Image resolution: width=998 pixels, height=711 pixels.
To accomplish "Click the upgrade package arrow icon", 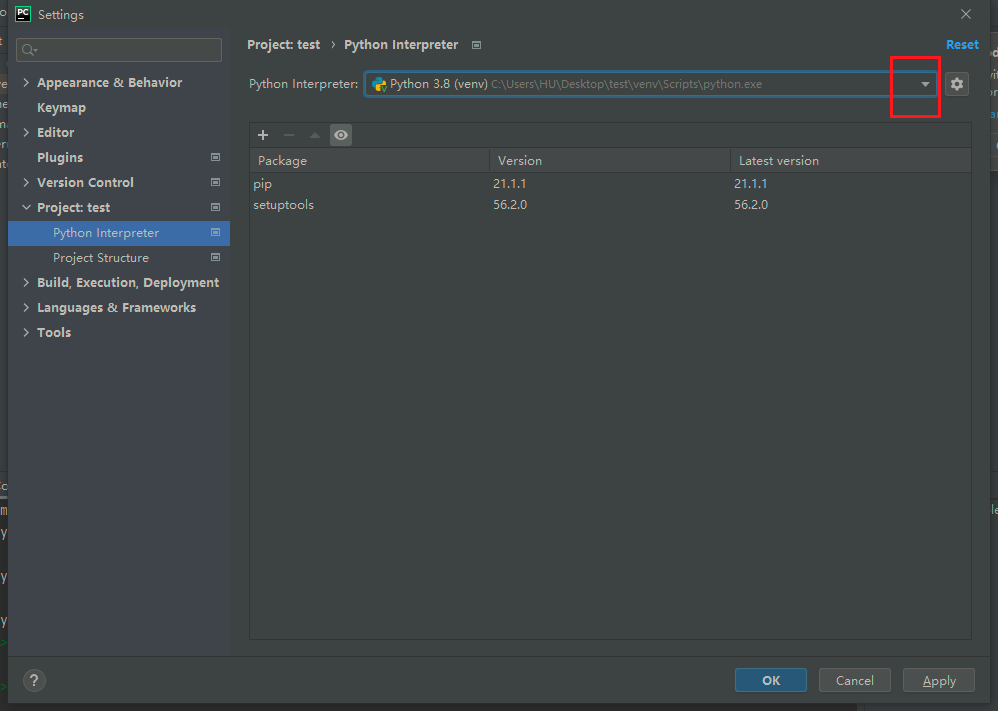I will [x=314, y=135].
